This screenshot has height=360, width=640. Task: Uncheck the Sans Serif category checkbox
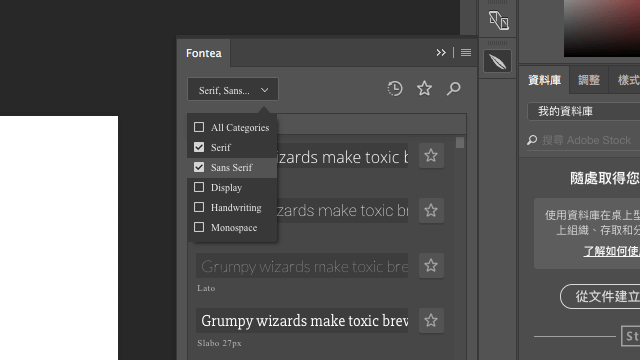pyautogui.click(x=199, y=167)
